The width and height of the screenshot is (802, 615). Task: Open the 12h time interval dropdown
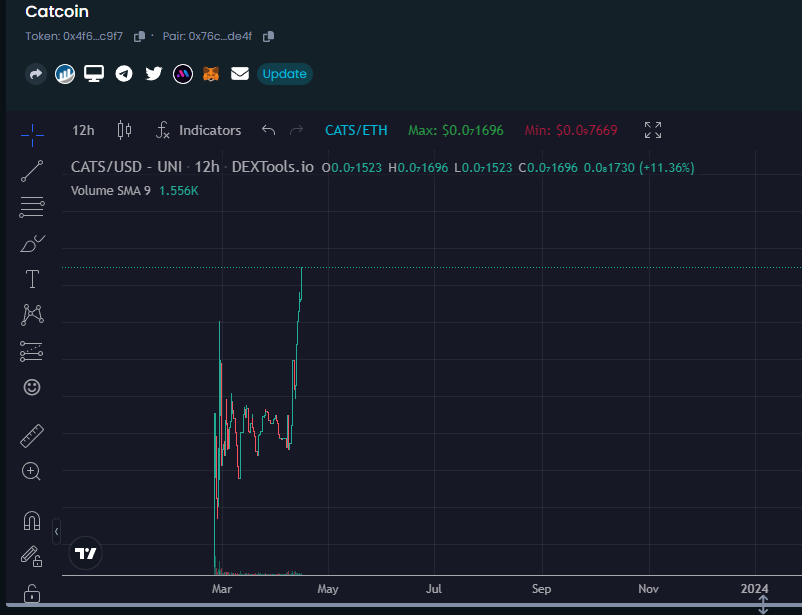(x=83, y=130)
